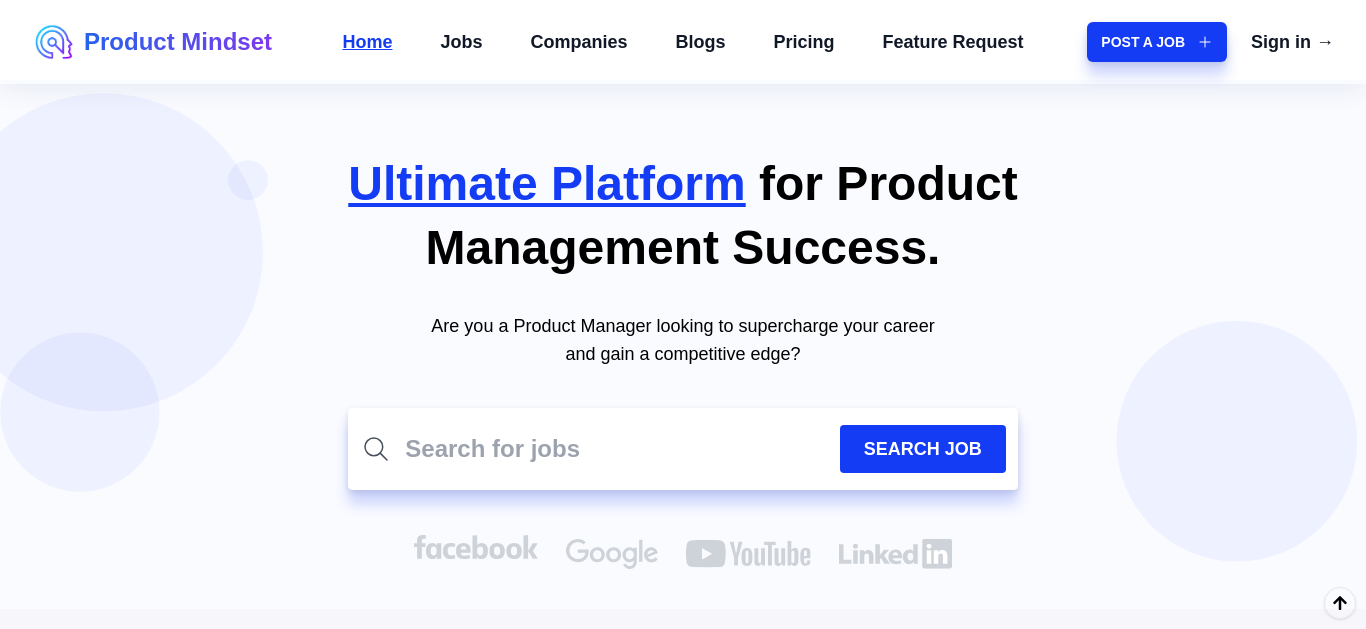Viewport: 1366px width, 629px height.
Task: Click the magnifier icon in search bar
Action: [376, 449]
